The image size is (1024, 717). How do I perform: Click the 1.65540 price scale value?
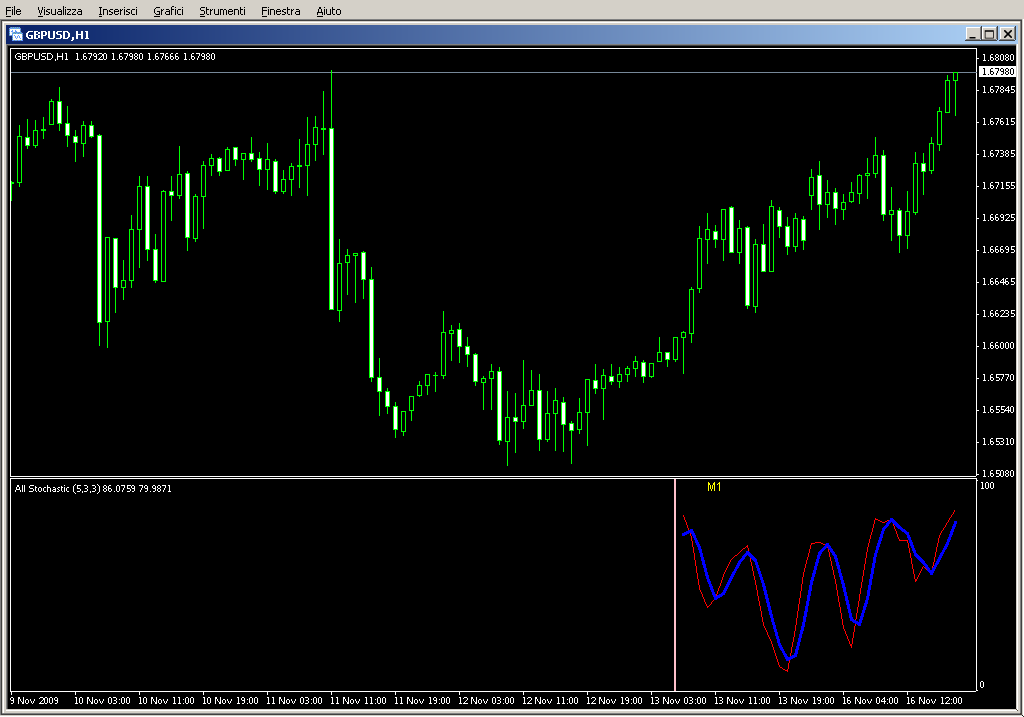point(999,409)
